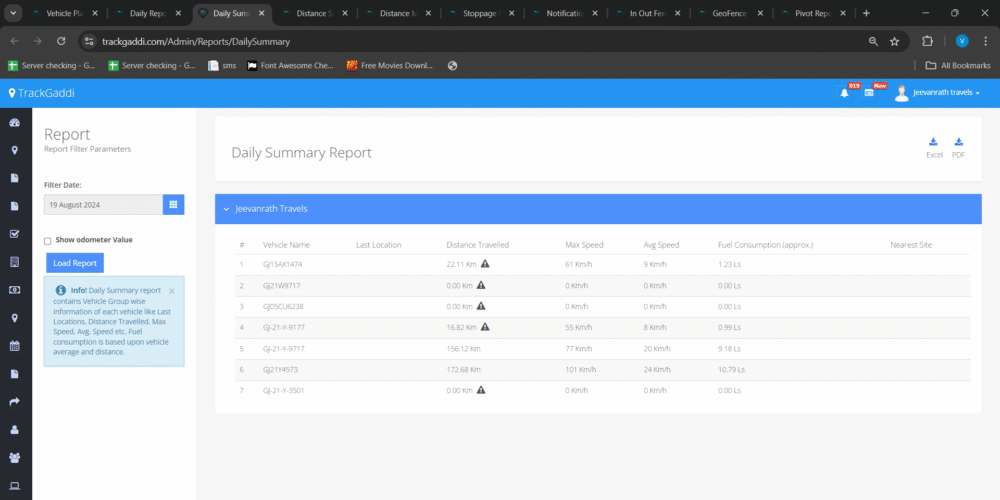Open the browser tab search dropdown
Screen dimensions: 1000x500
[x=15, y=13]
